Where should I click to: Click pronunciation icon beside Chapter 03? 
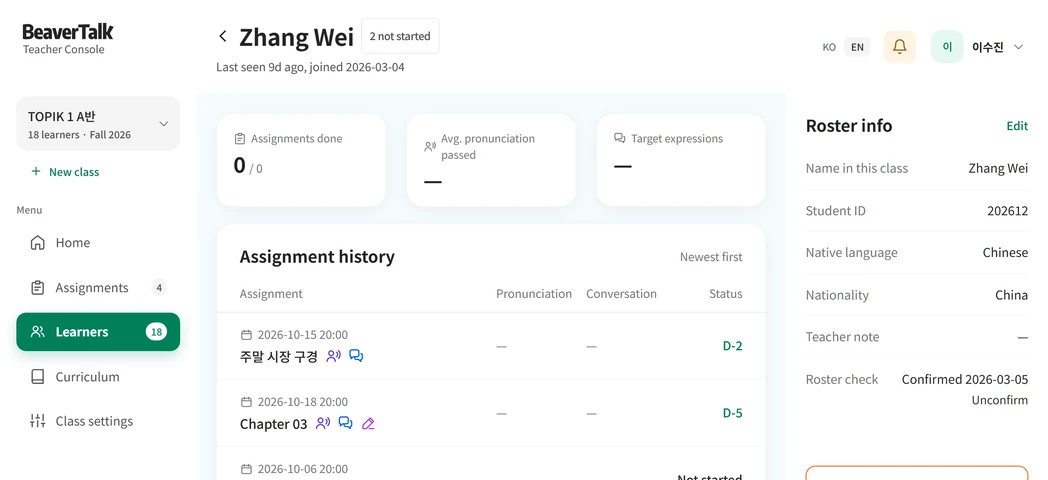(x=323, y=423)
